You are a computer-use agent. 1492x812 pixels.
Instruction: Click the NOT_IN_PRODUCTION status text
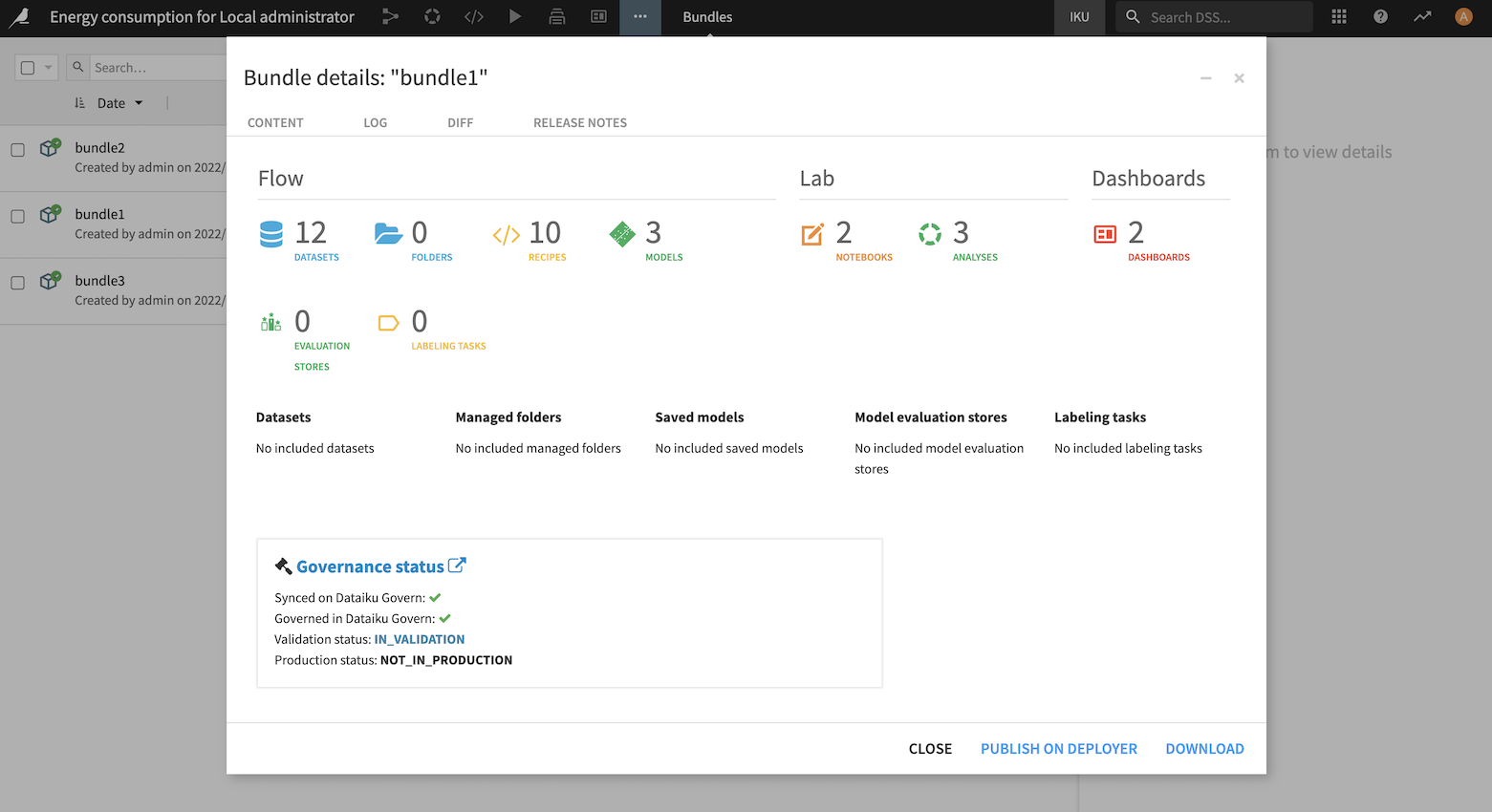click(x=446, y=660)
